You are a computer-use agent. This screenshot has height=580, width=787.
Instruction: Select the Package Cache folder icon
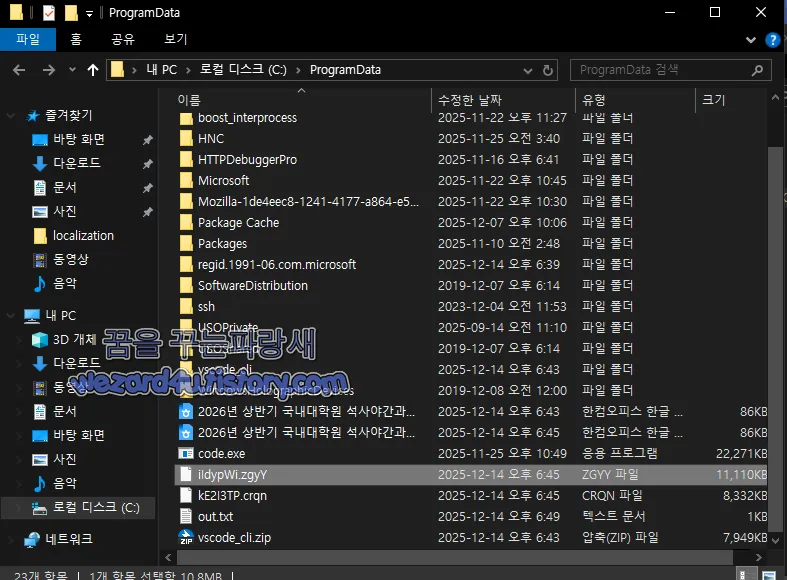[186, 223]
